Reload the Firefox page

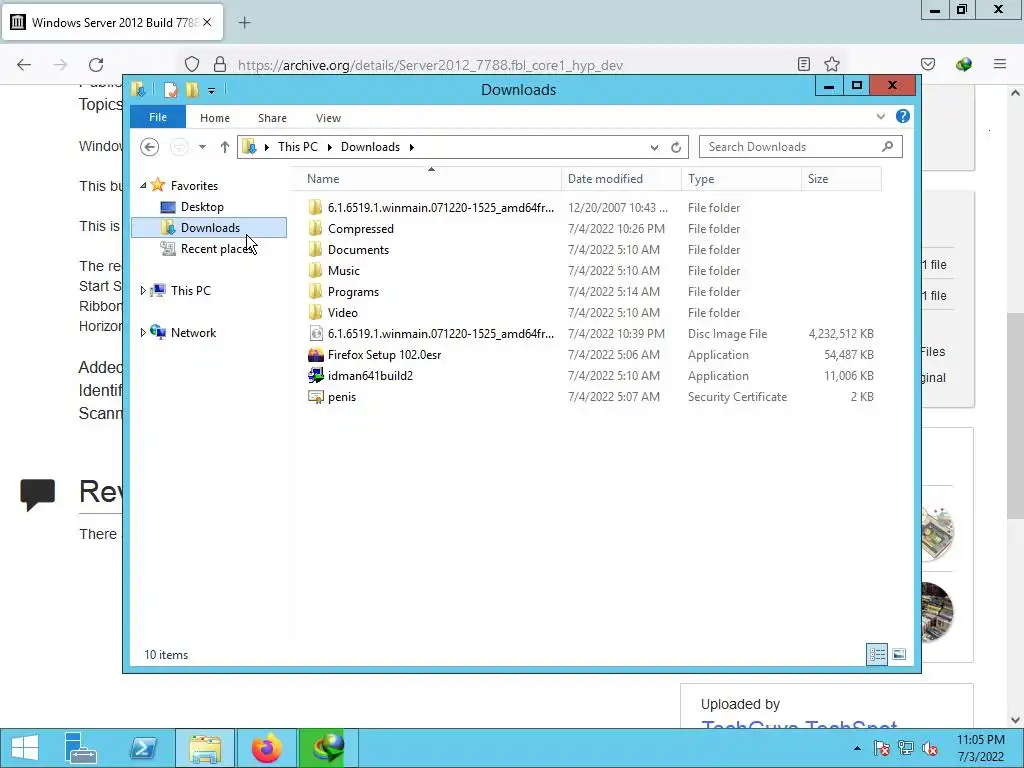(x=96, y=64)
